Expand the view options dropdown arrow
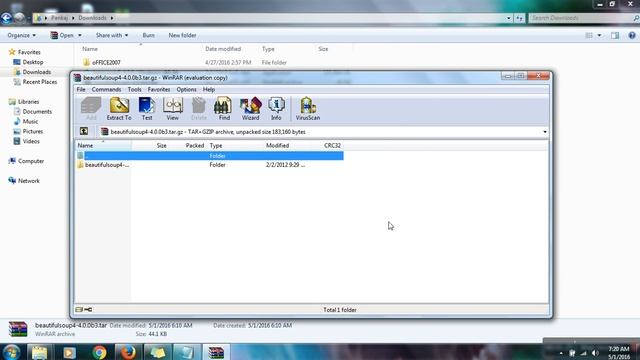Viewport: 640px width, 360px height. click(599, 36)
